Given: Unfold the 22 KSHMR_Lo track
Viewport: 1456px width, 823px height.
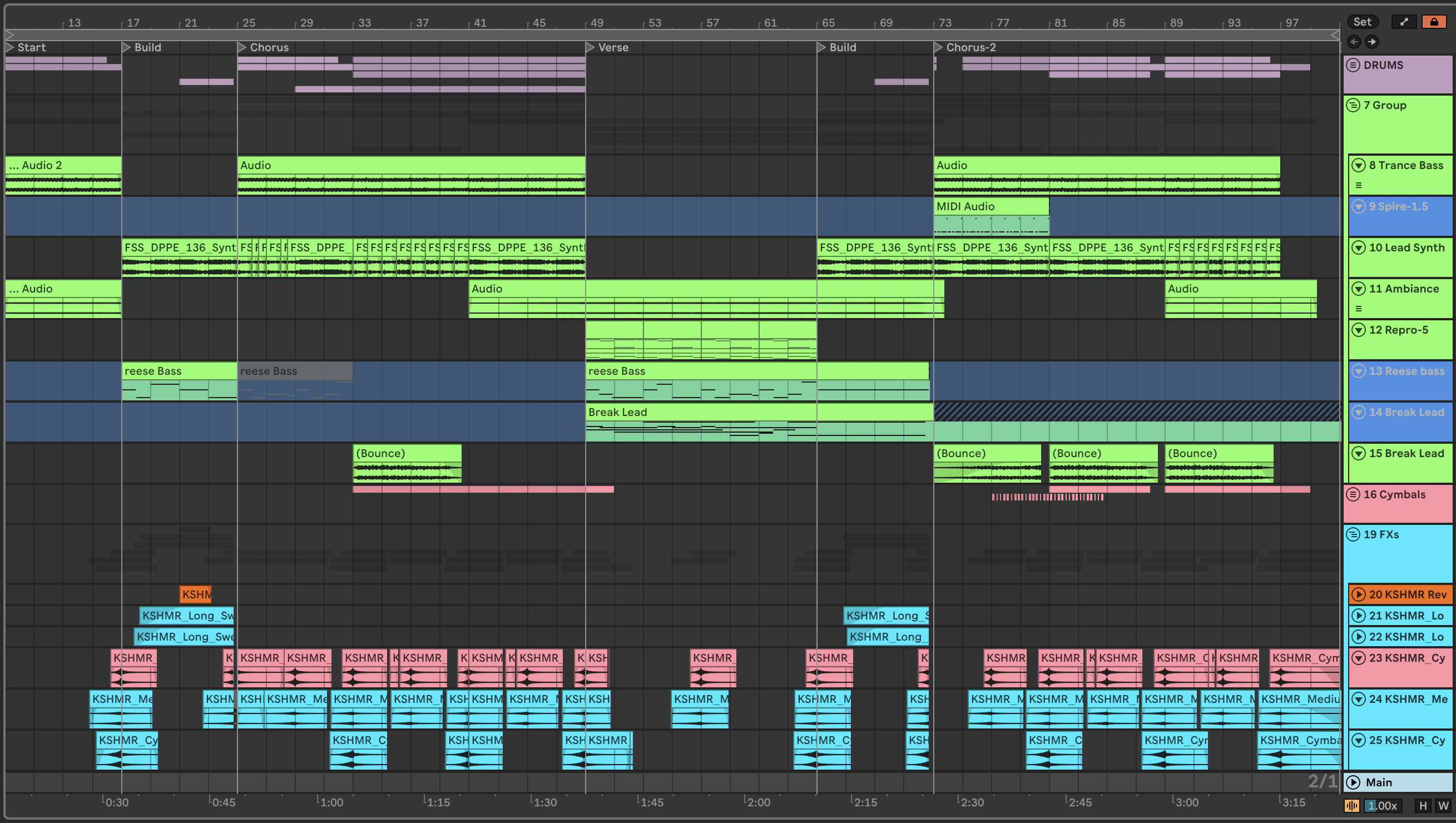Looking at the screenshot, I should click(1359, 637).
